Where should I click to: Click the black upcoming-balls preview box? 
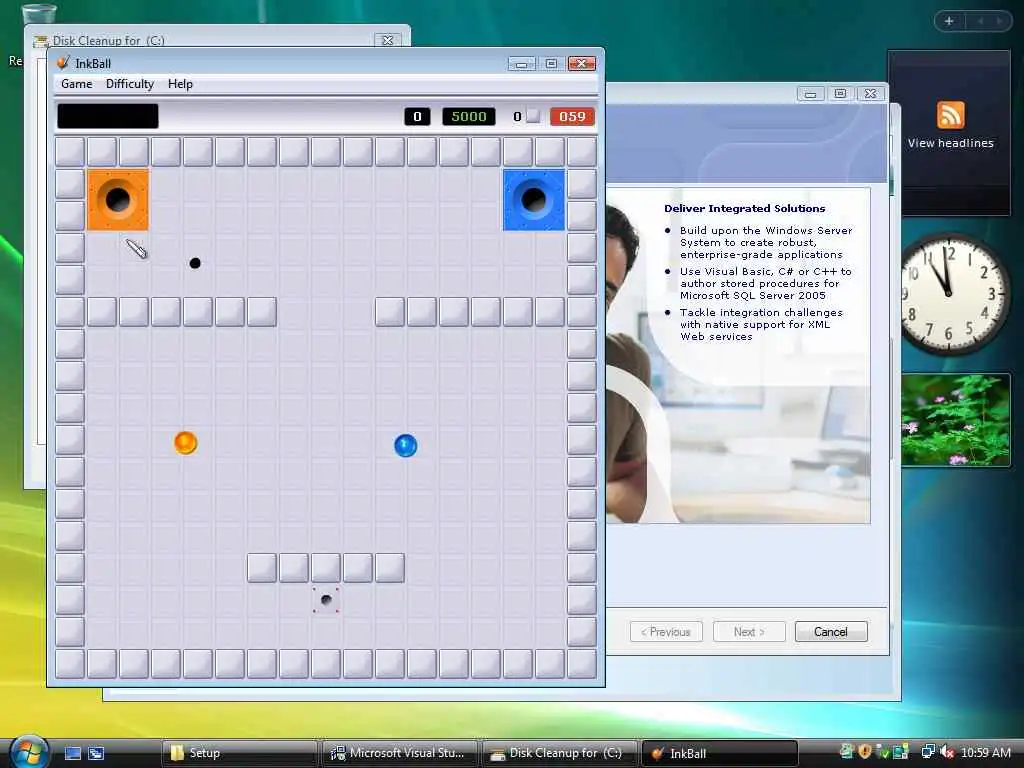[108, 116]
